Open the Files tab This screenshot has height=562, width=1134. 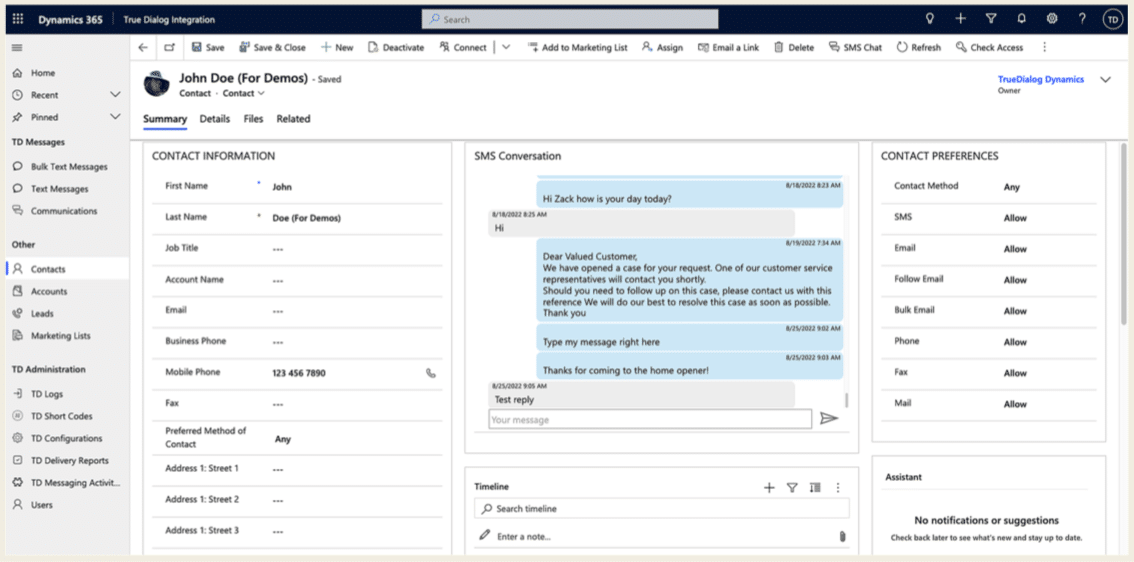click(x=253, y=119)
